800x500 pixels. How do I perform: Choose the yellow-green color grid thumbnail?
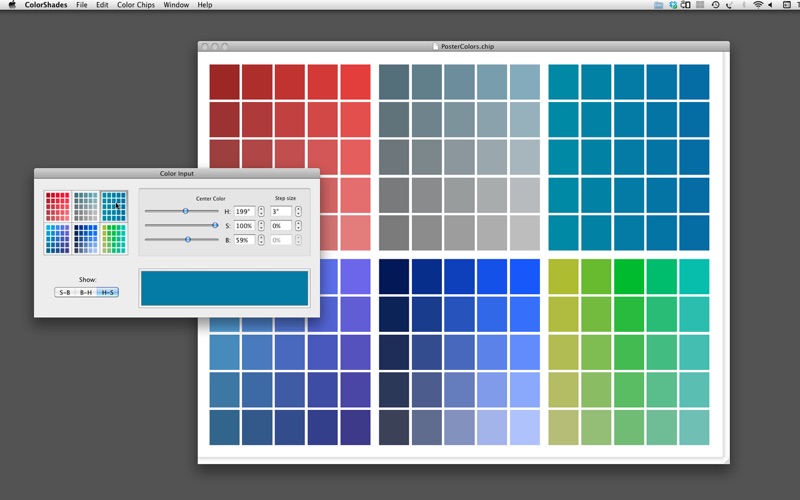coord(114,238)
